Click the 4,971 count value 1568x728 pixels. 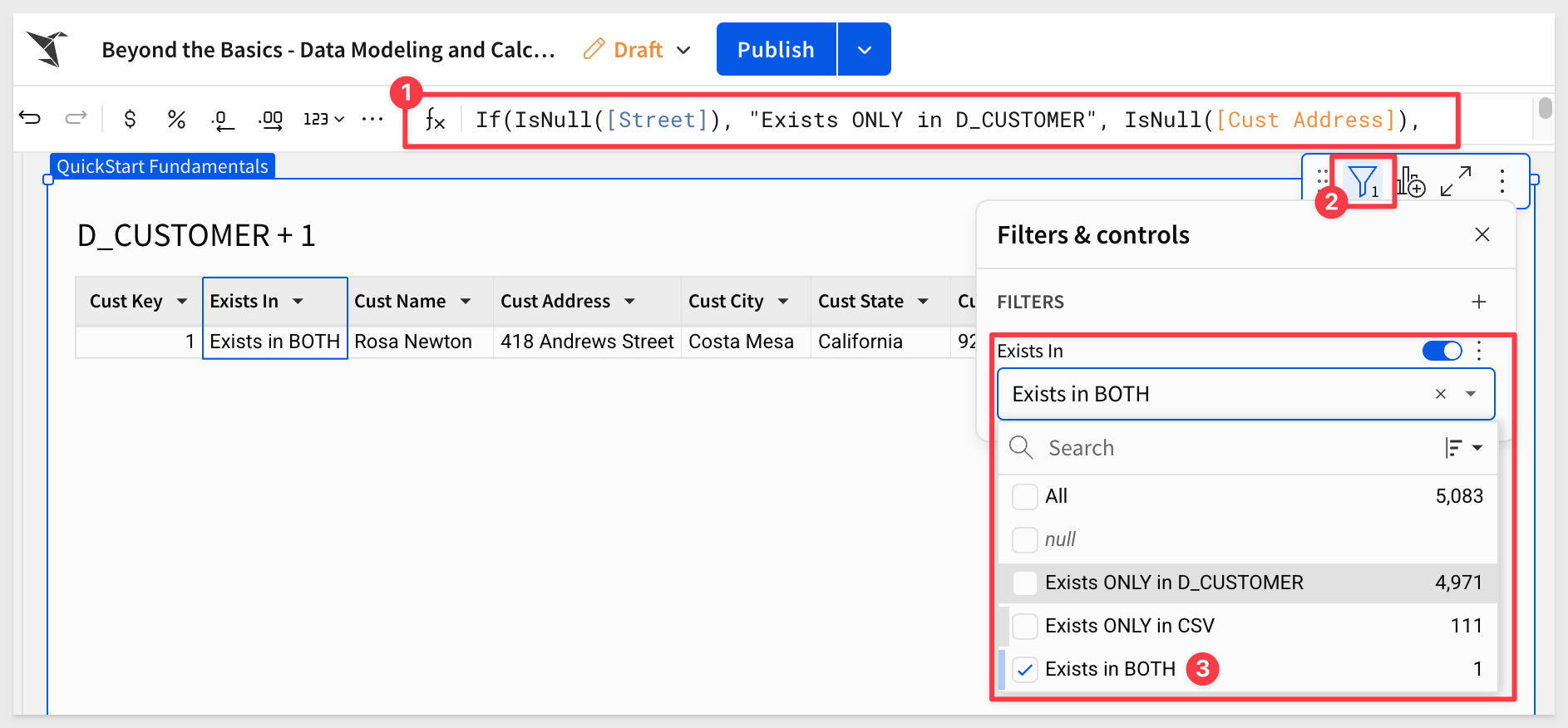pos(1458,583)
